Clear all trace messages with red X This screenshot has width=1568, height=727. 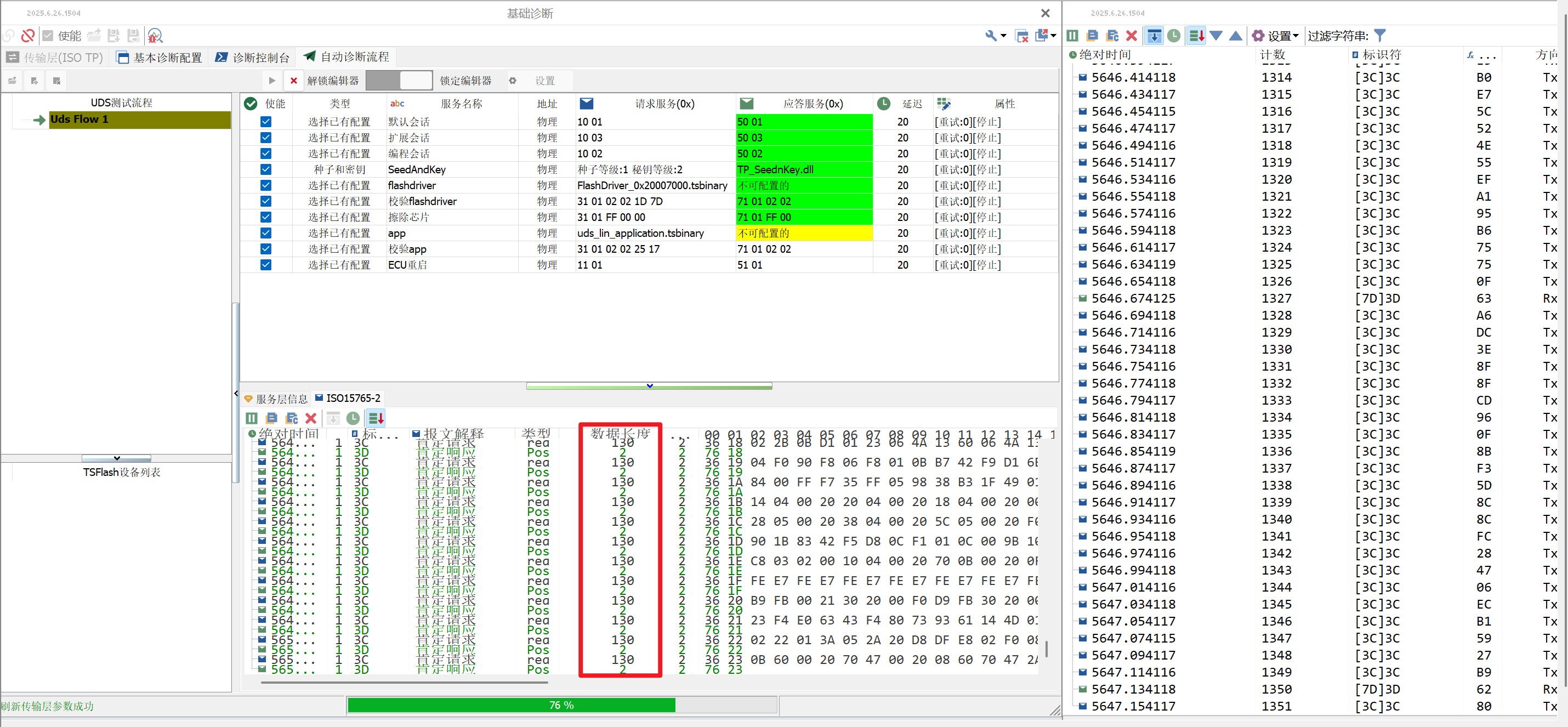[1132, 35]
